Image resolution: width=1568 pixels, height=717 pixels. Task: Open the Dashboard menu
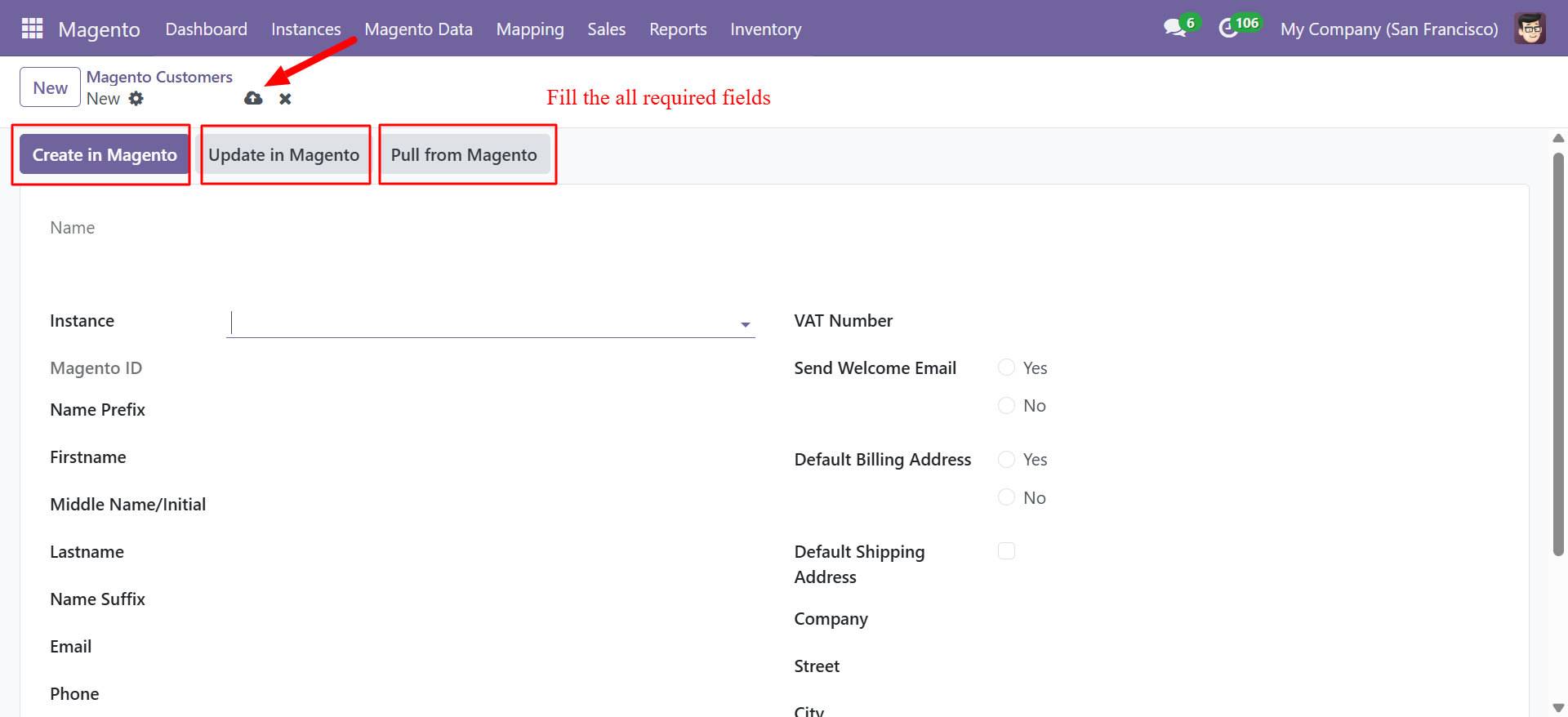[206, 29]
